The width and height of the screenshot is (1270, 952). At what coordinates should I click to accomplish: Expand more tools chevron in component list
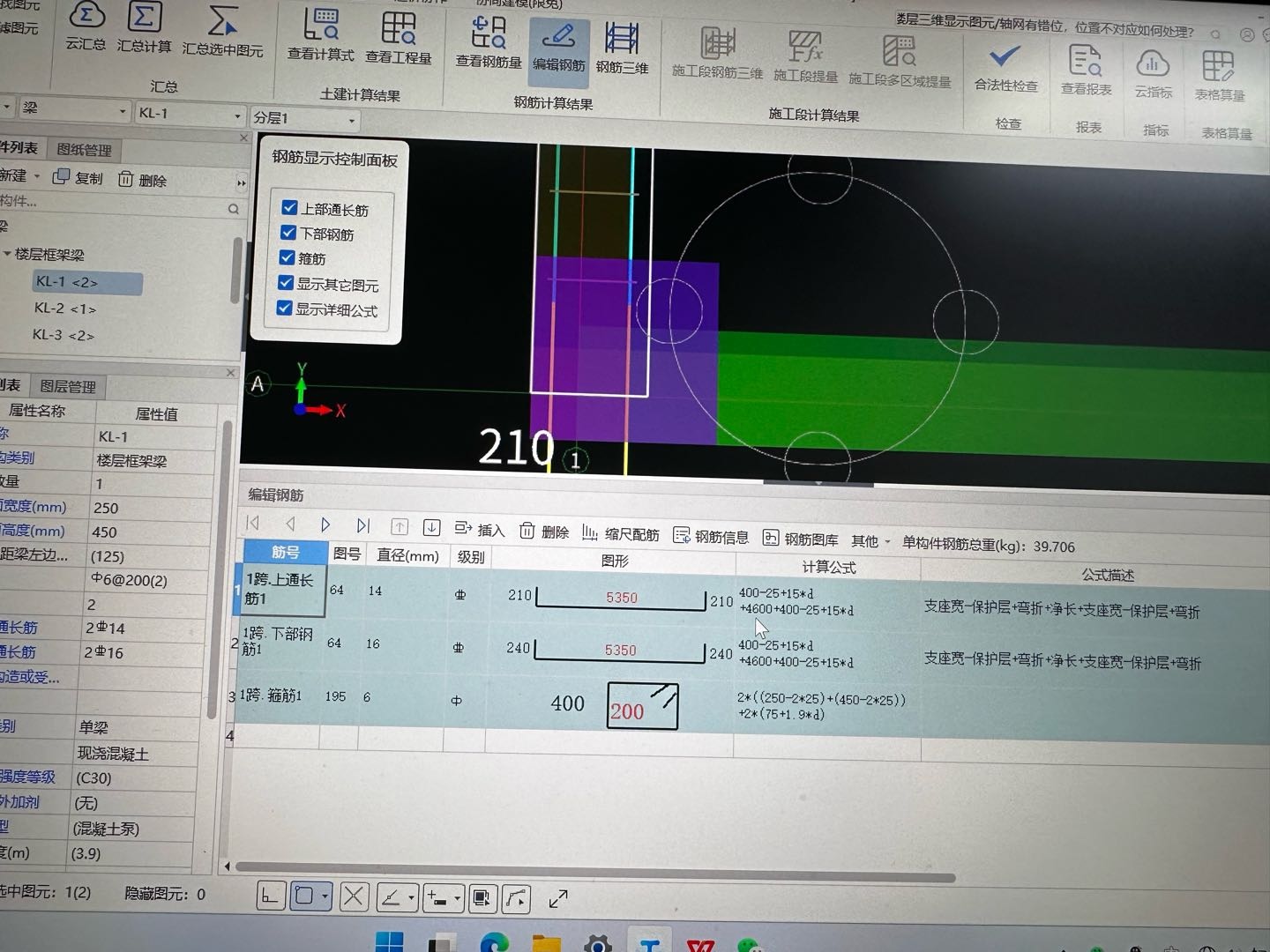pyautogui.click(x=241, y=183)
